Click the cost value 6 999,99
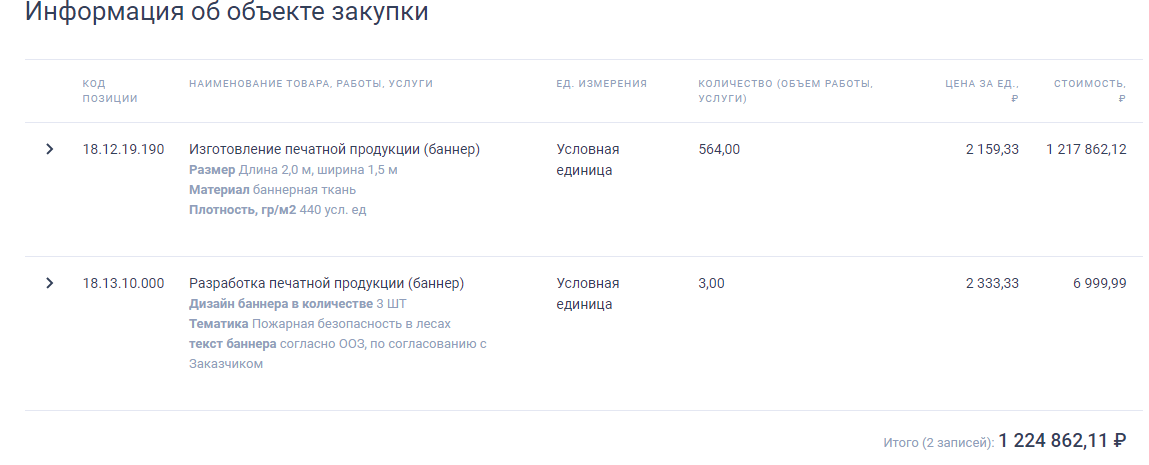This screenshot has width=1149, height=465. (1100, 283)
